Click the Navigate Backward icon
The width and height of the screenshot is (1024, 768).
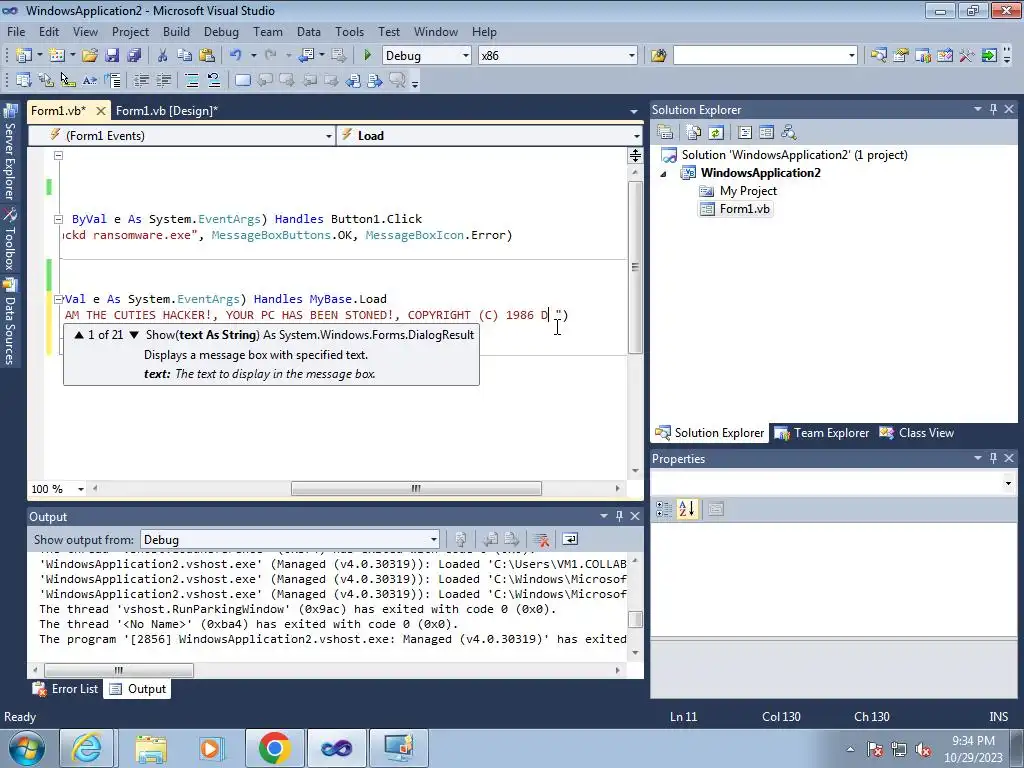pos(306,56)
